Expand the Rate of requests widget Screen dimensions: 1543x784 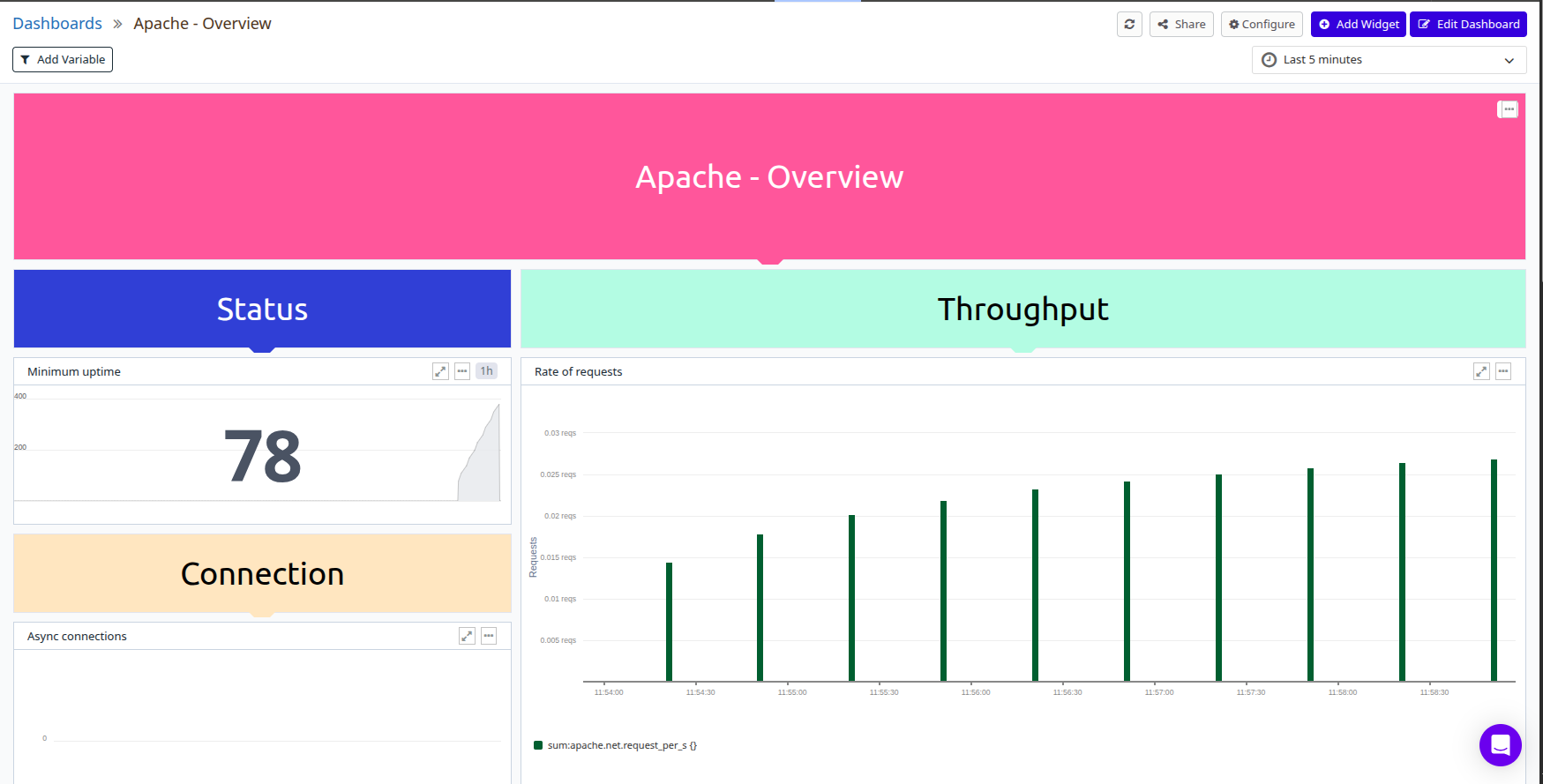coord(1481,371)
